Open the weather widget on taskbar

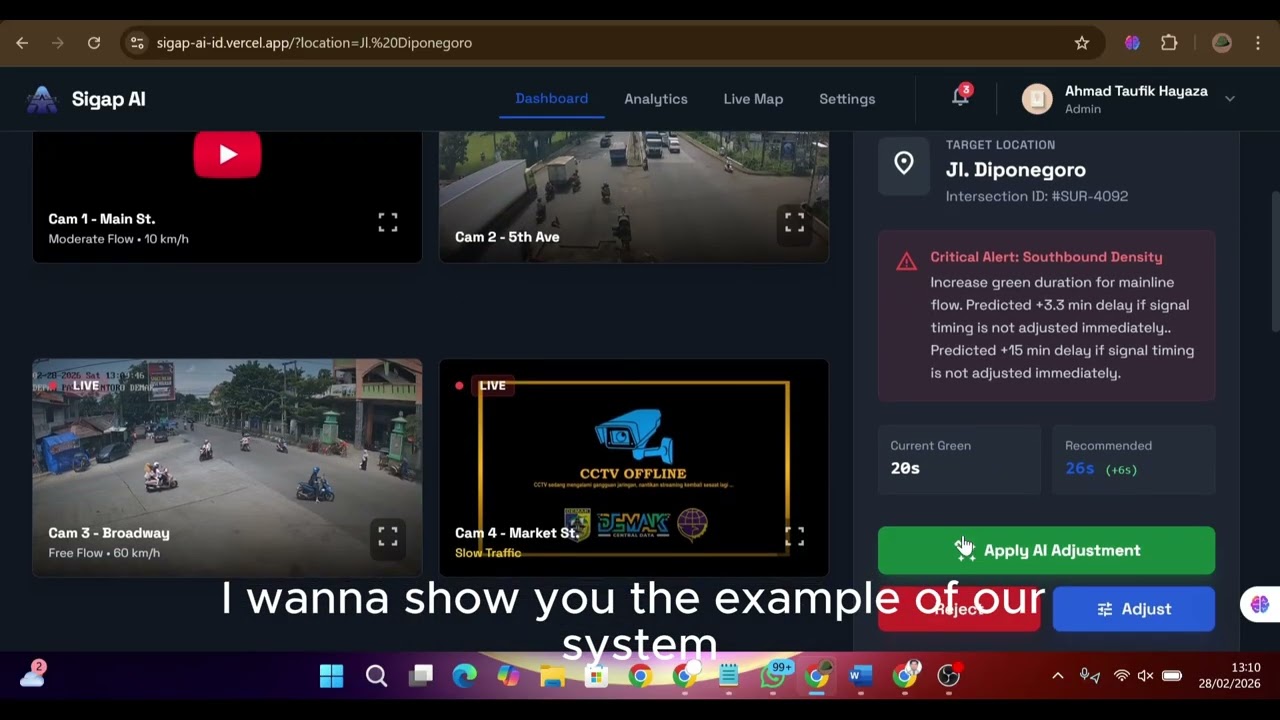(32, 675)
